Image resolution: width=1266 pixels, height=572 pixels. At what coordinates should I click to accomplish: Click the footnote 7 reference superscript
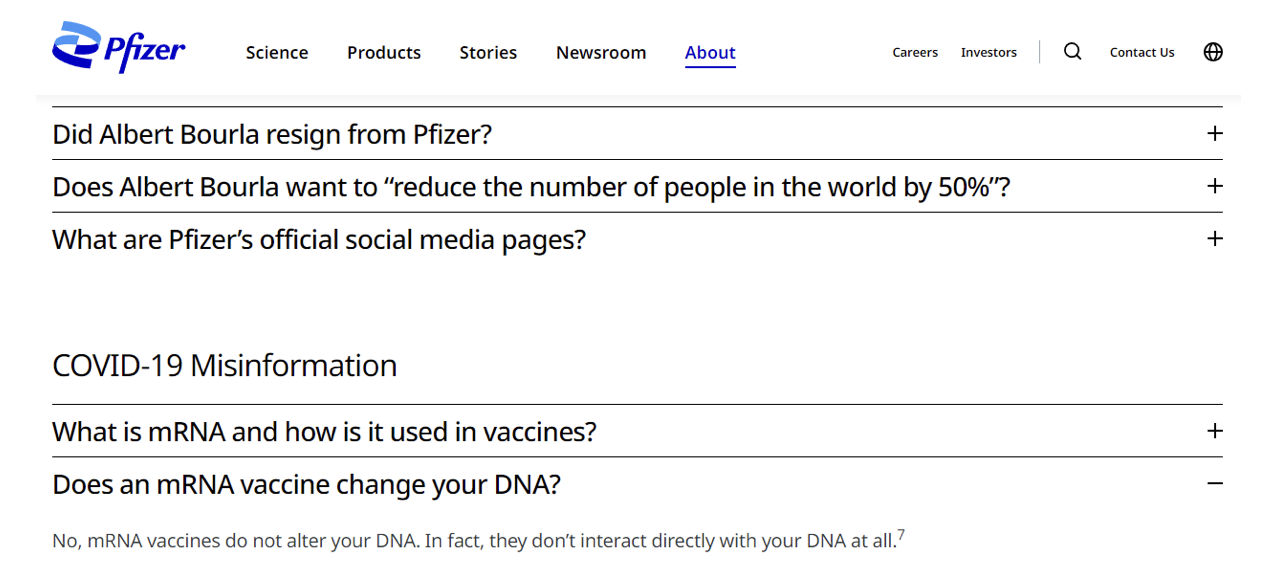pyautogui.click(x=901, y=535)
